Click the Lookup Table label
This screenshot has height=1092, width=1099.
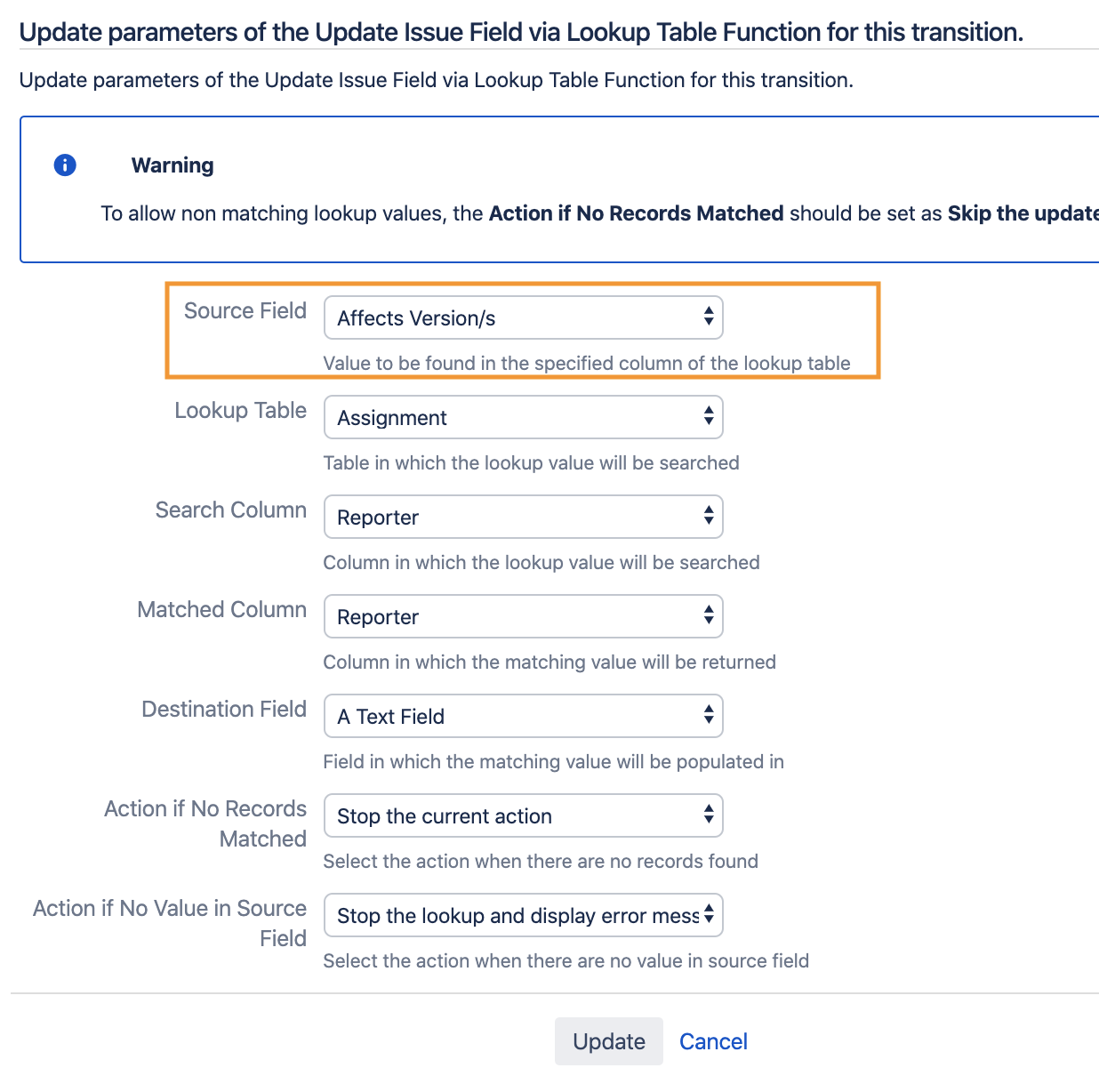point(240,411)
